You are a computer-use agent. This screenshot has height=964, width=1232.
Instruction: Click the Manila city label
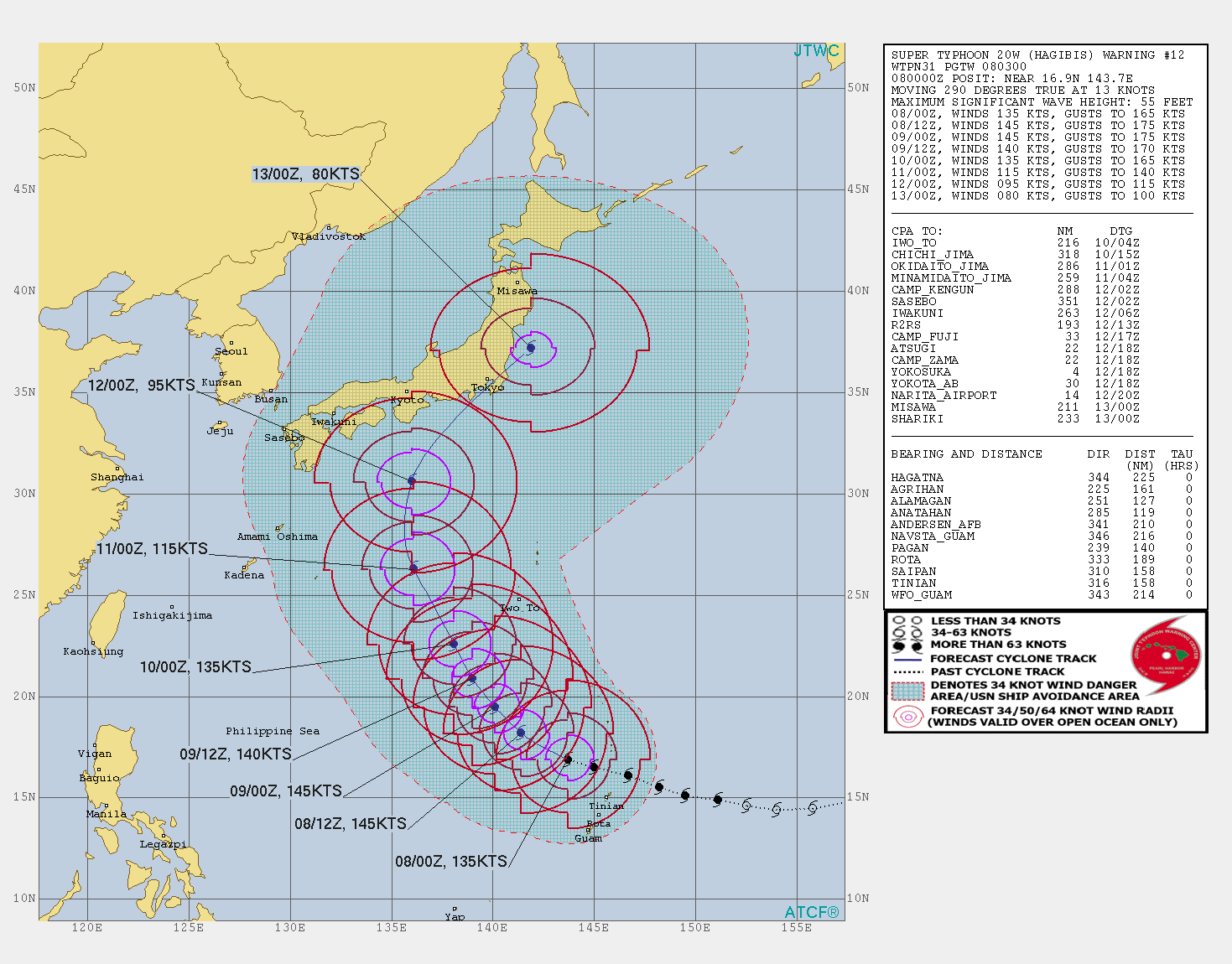(107, 814)
